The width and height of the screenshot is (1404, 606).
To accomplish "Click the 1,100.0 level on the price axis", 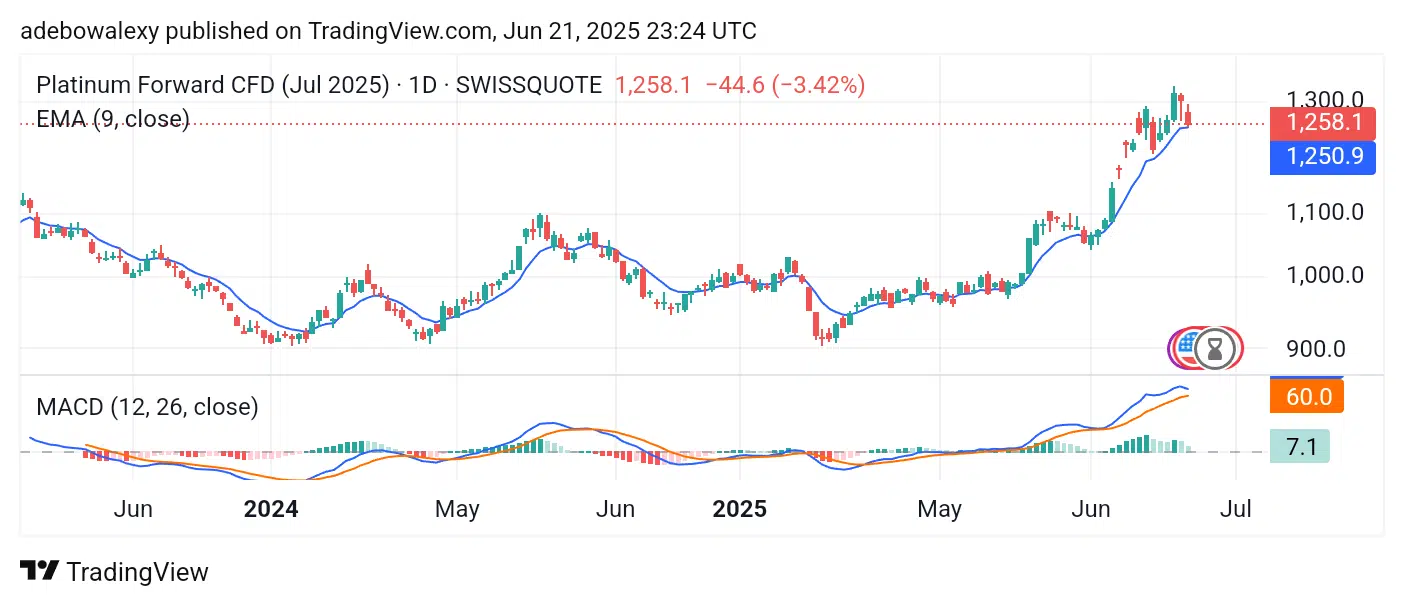I will [1325, 212].
